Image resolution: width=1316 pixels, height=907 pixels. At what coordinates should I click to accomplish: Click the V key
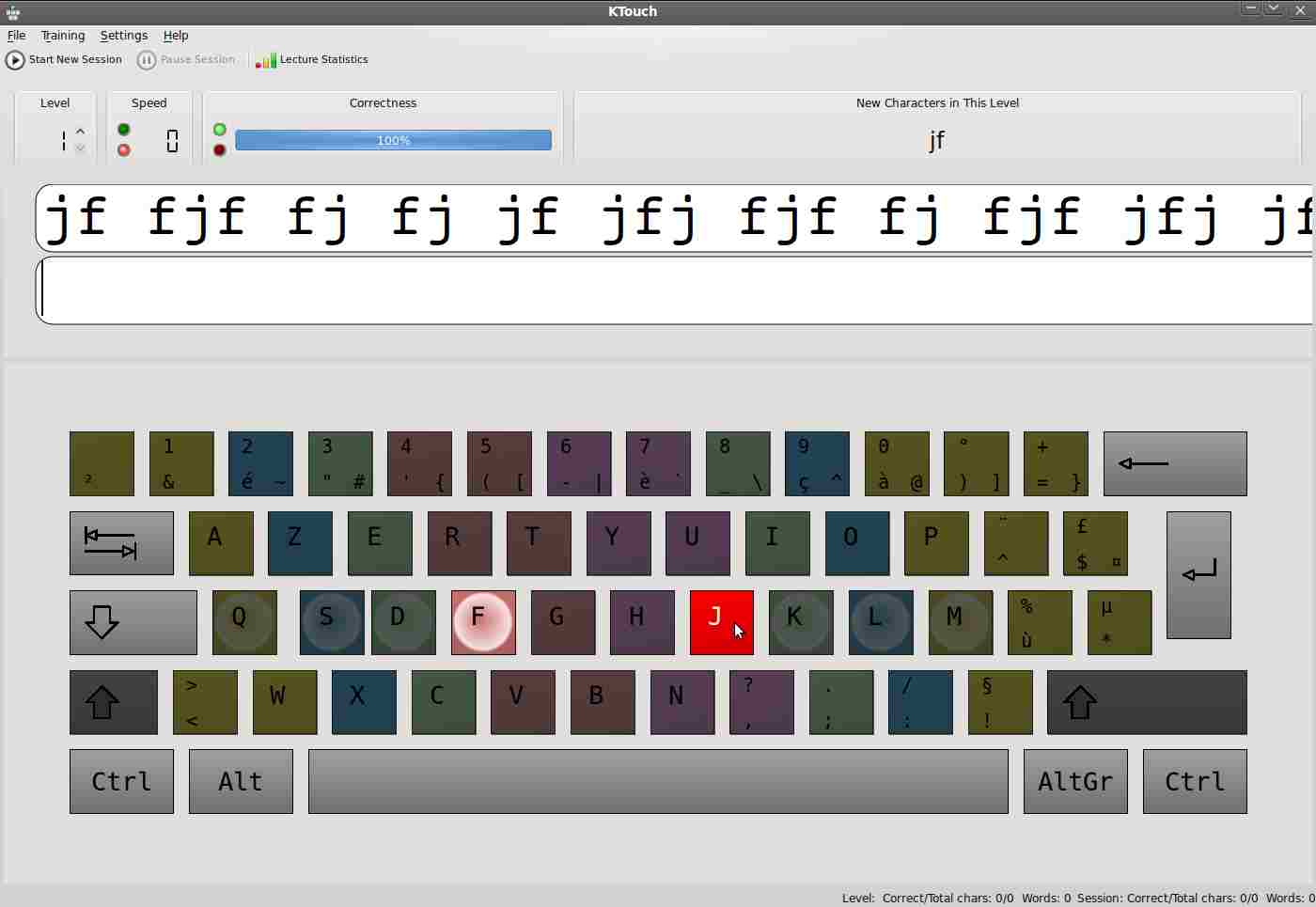[523, 702]
